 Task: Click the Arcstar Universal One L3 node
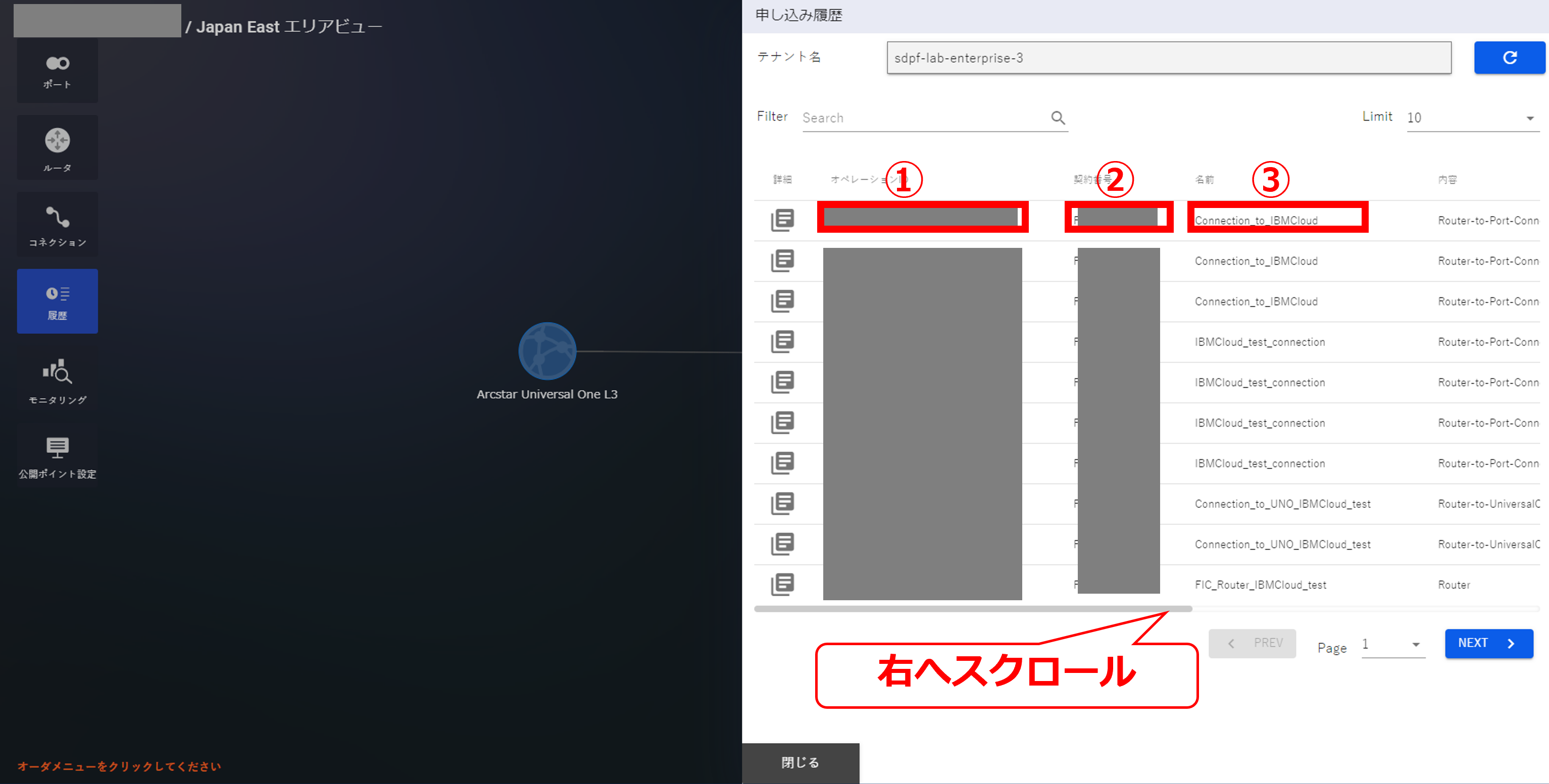point(546,351)
